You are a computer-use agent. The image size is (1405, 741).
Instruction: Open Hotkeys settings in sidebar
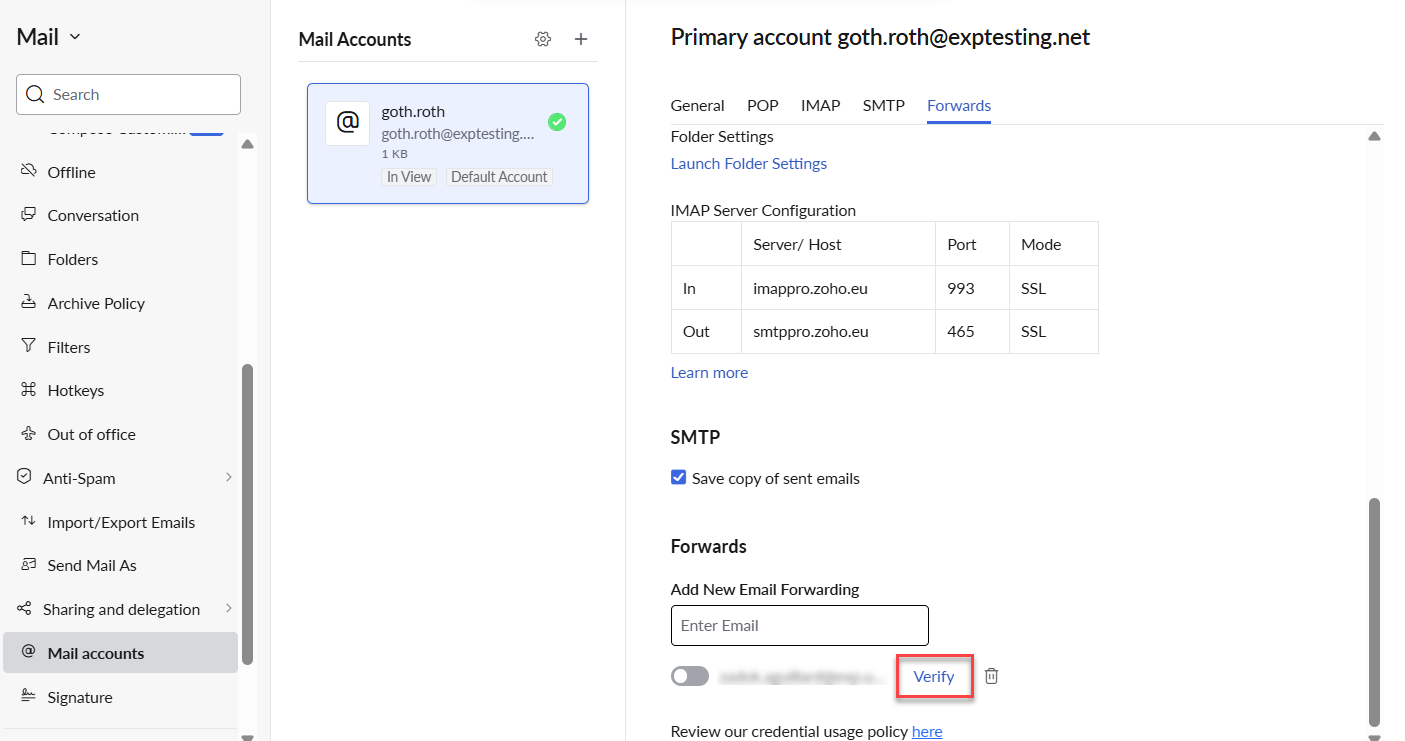coord(75,390)
